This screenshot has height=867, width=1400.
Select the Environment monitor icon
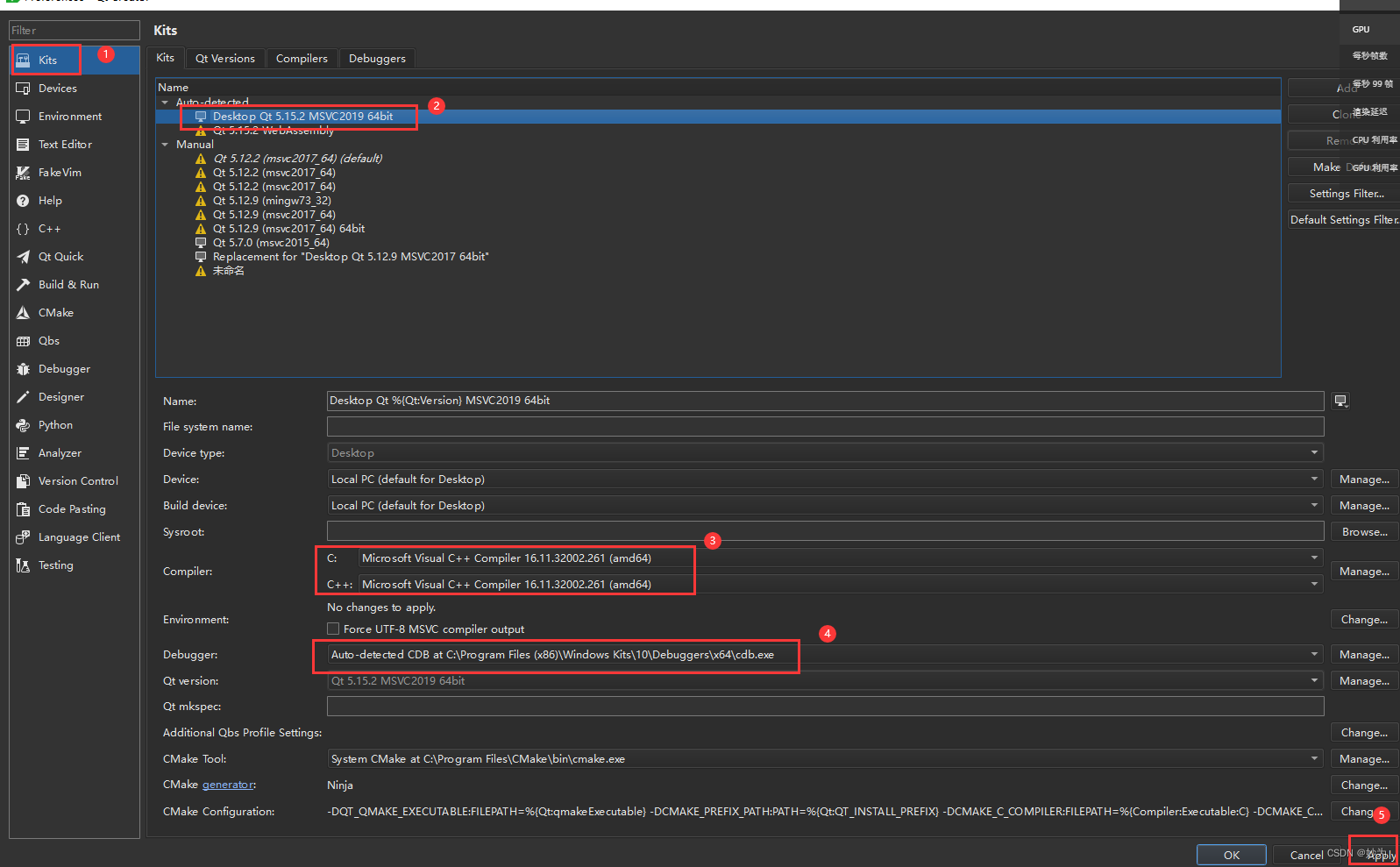tap(24, 117)
